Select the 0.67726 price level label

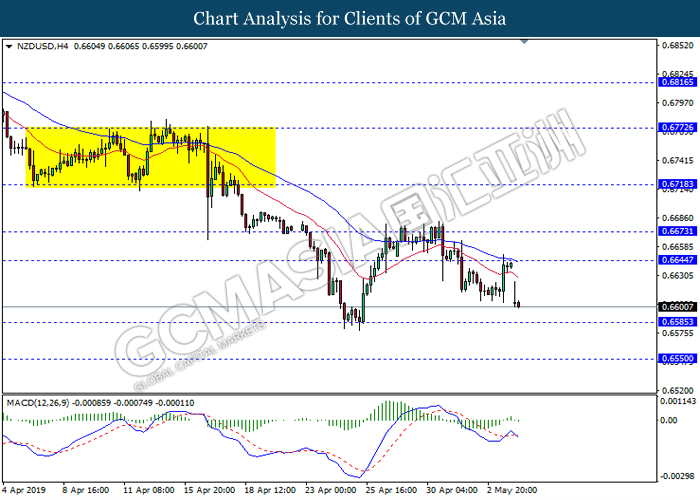tap(677, 128)
